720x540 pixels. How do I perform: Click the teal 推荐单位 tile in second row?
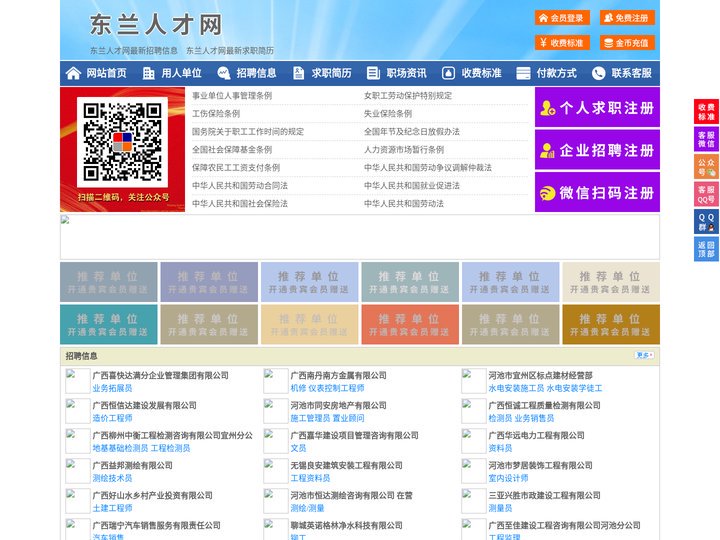click(109, 324)
